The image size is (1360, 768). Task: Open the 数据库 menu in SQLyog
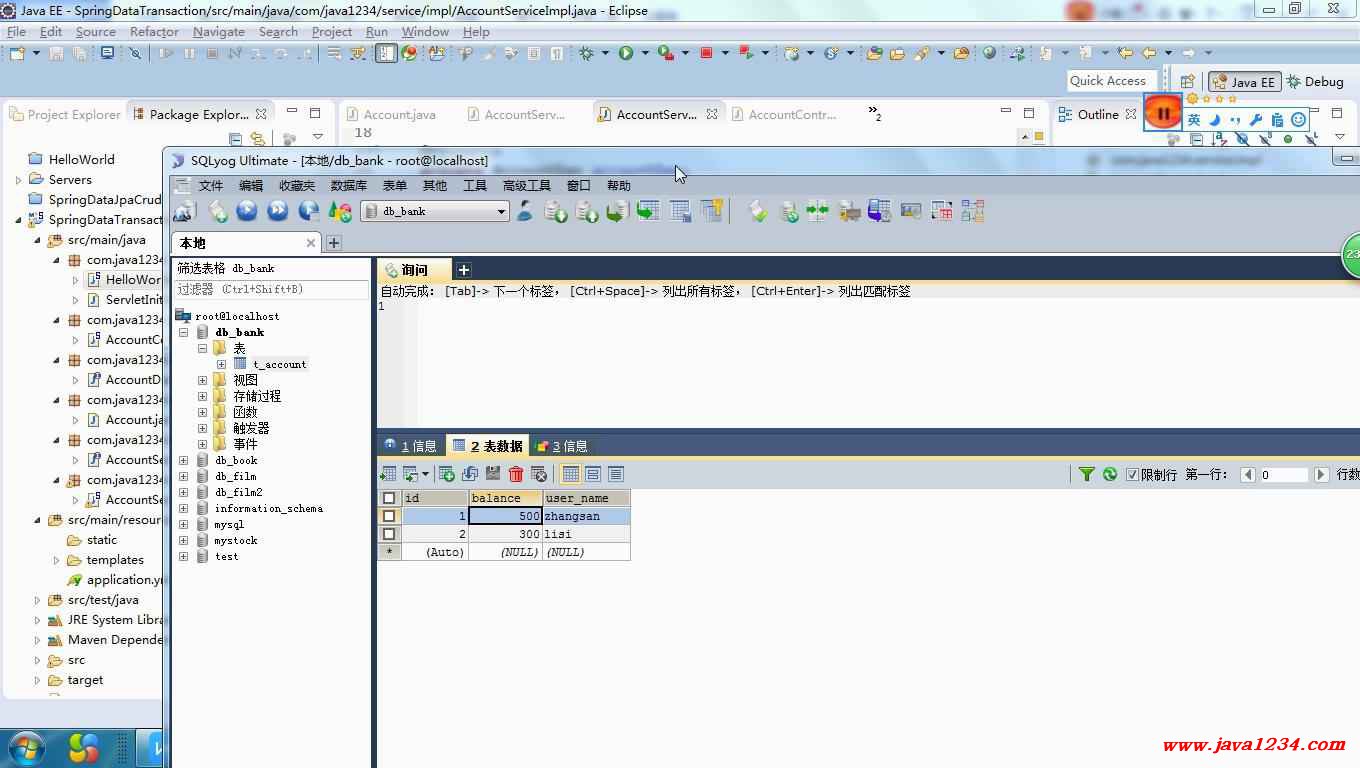click(x=348, y=185)
